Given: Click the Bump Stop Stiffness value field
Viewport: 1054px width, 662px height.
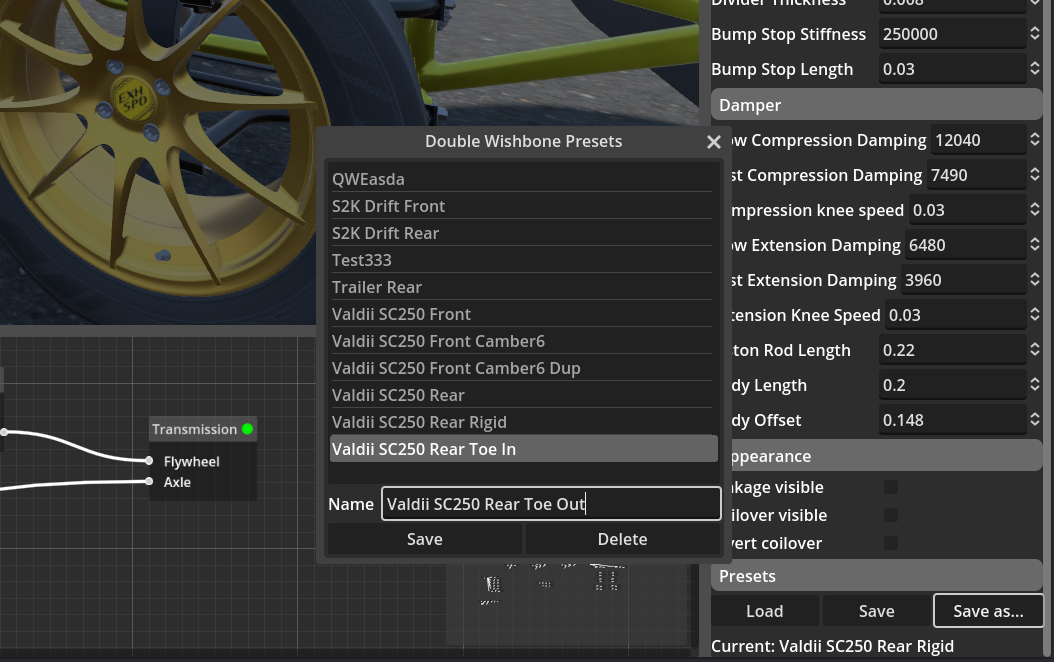Looking at the screenshot, I should tap(952, 34).
